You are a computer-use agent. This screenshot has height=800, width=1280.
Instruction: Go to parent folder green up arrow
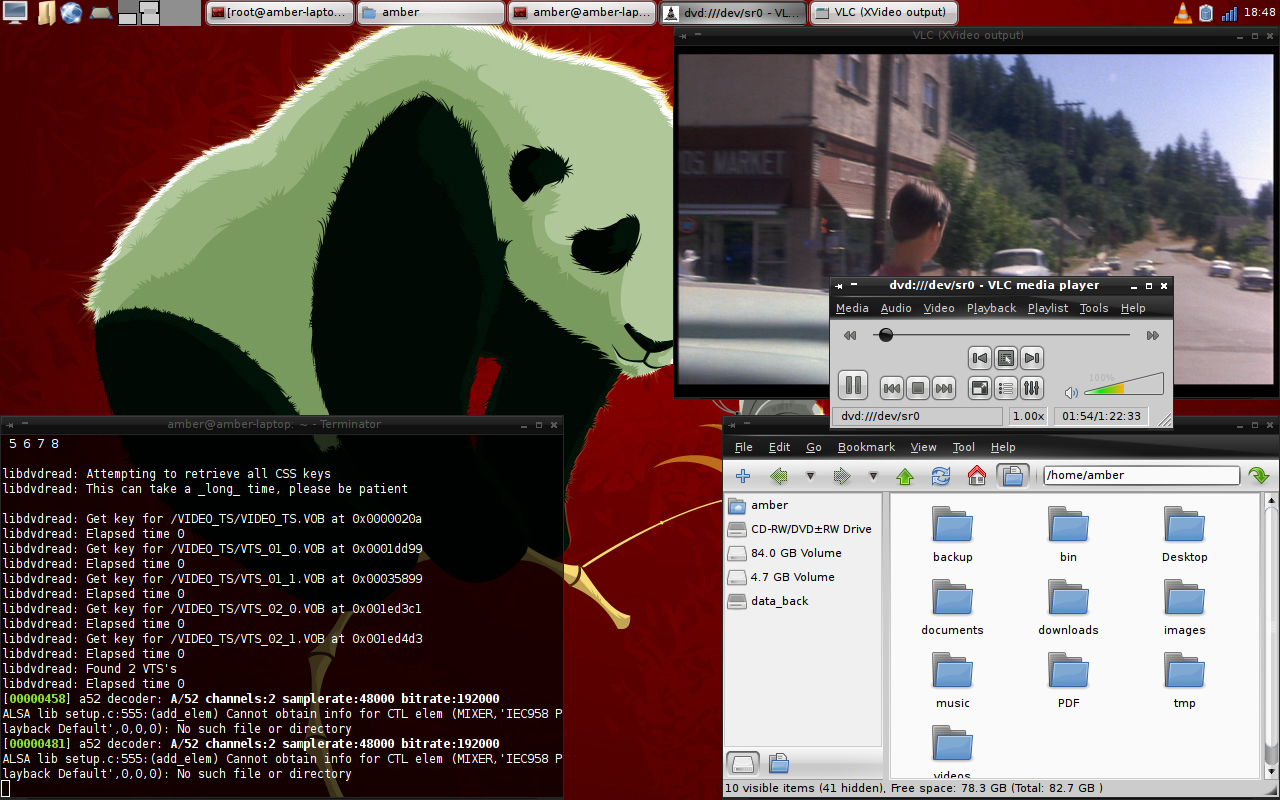click(x=905, y=476)
